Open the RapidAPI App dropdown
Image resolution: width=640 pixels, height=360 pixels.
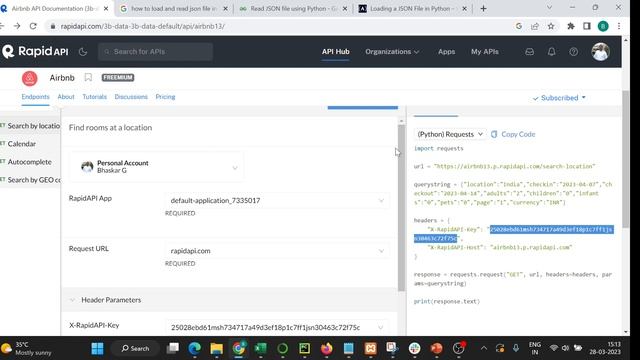coord(277,200)
